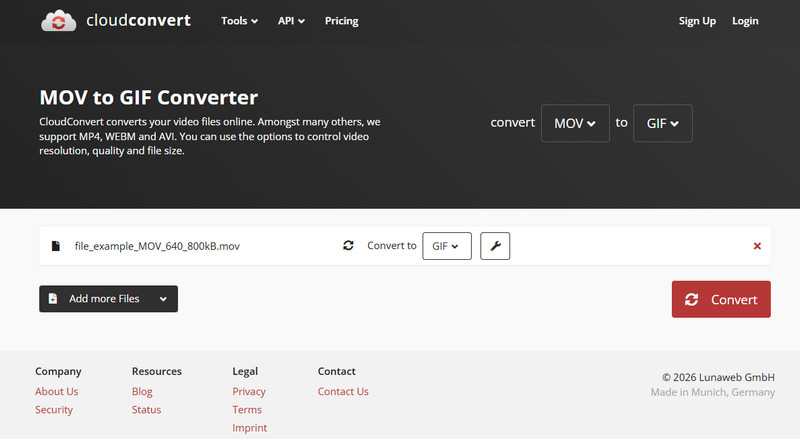Go to the Pricing page
Image resolution: width=800 pixels, height=439 pixels.
[341, 21]
